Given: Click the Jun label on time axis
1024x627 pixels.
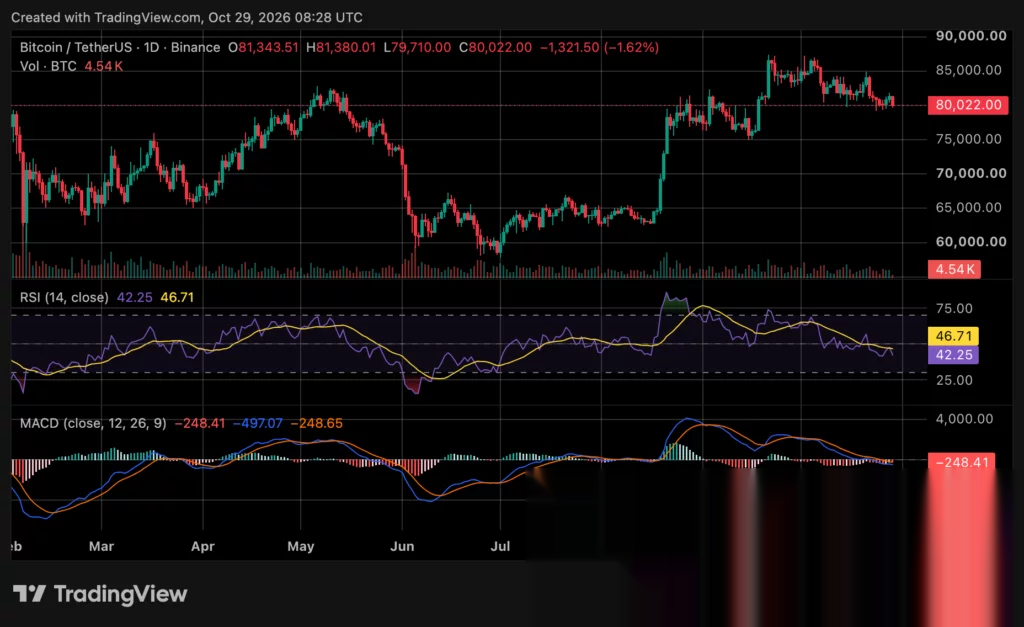Looking at the screenshot, I should pyautogui.click(x=402, y=546).
